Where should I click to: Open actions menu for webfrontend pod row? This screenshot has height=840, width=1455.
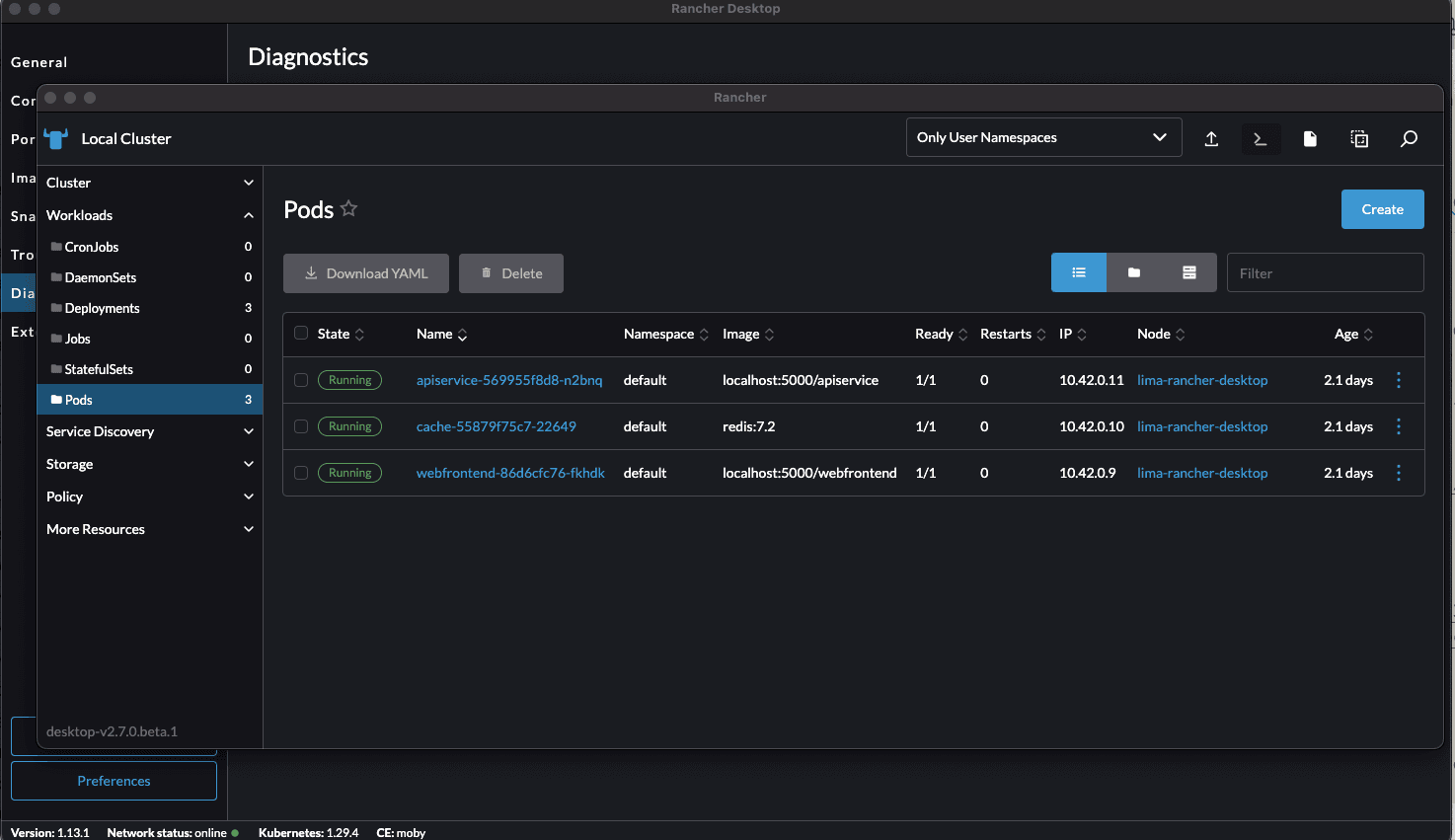(1399, 473)
